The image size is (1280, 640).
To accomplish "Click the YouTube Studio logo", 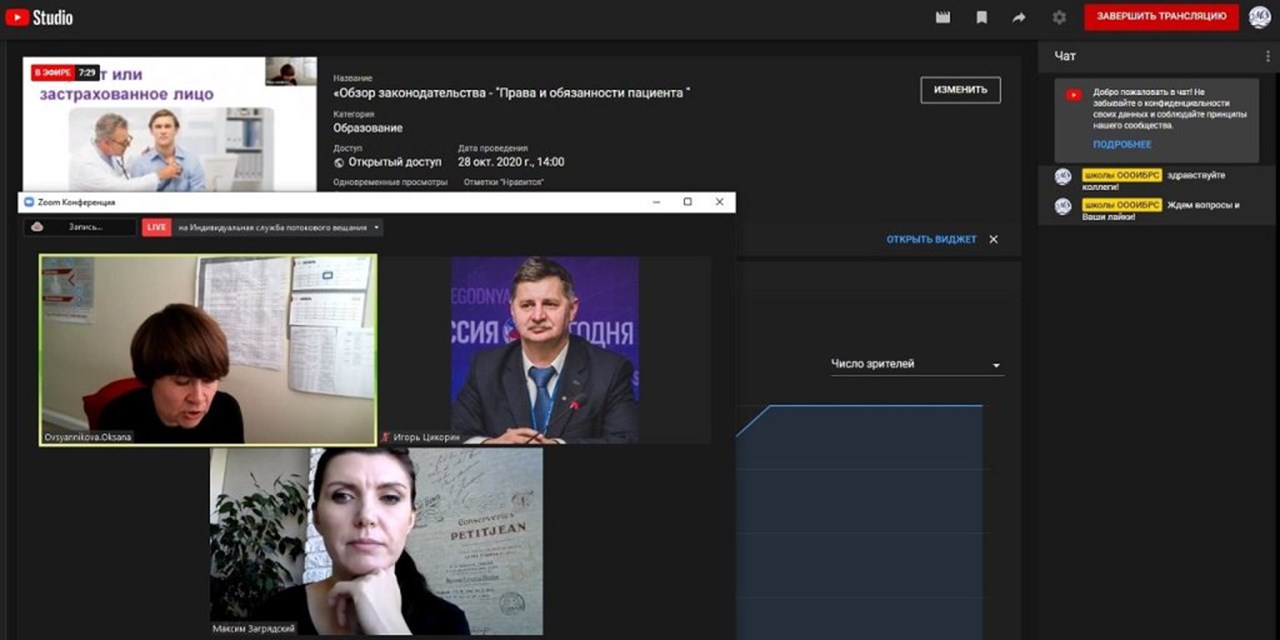I will click(x=40, y=17).
